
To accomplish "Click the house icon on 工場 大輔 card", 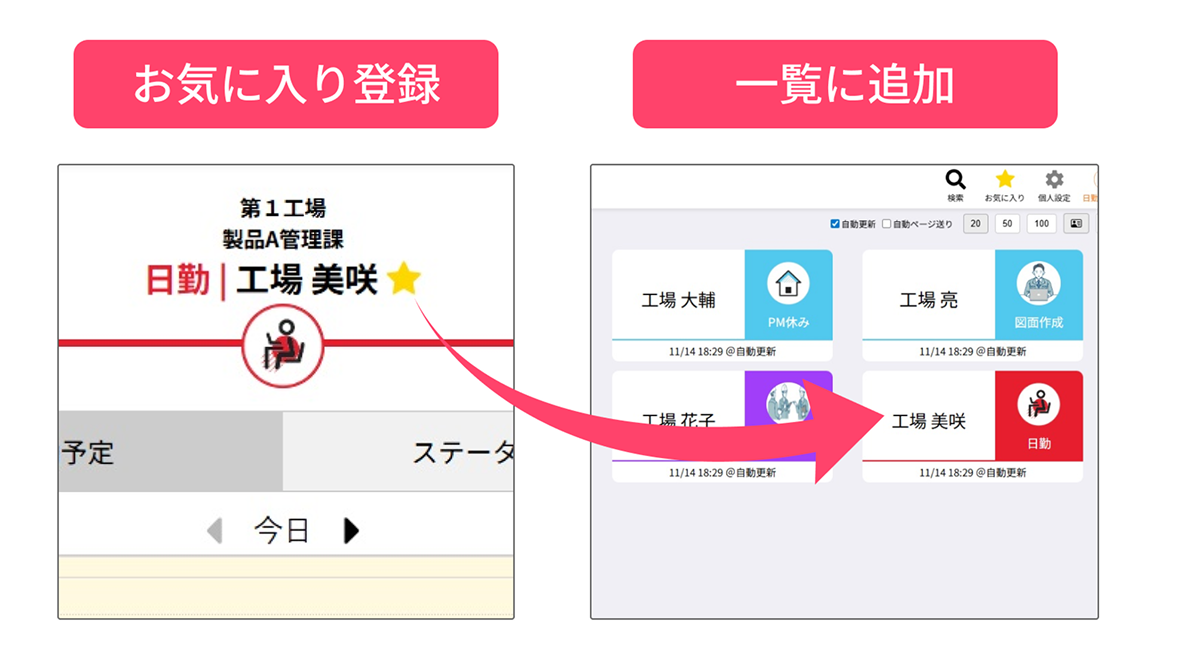I will coord(788,284).
